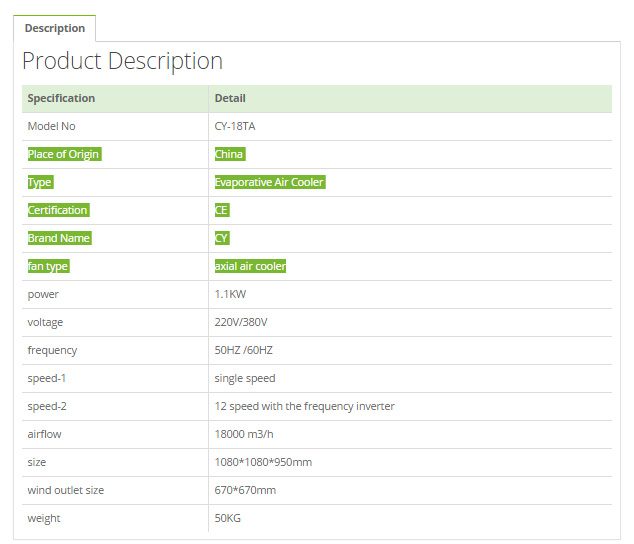Select the 18000 m3/h airflow value
This screenshot has width=634, height=544.
pos(244,434)
